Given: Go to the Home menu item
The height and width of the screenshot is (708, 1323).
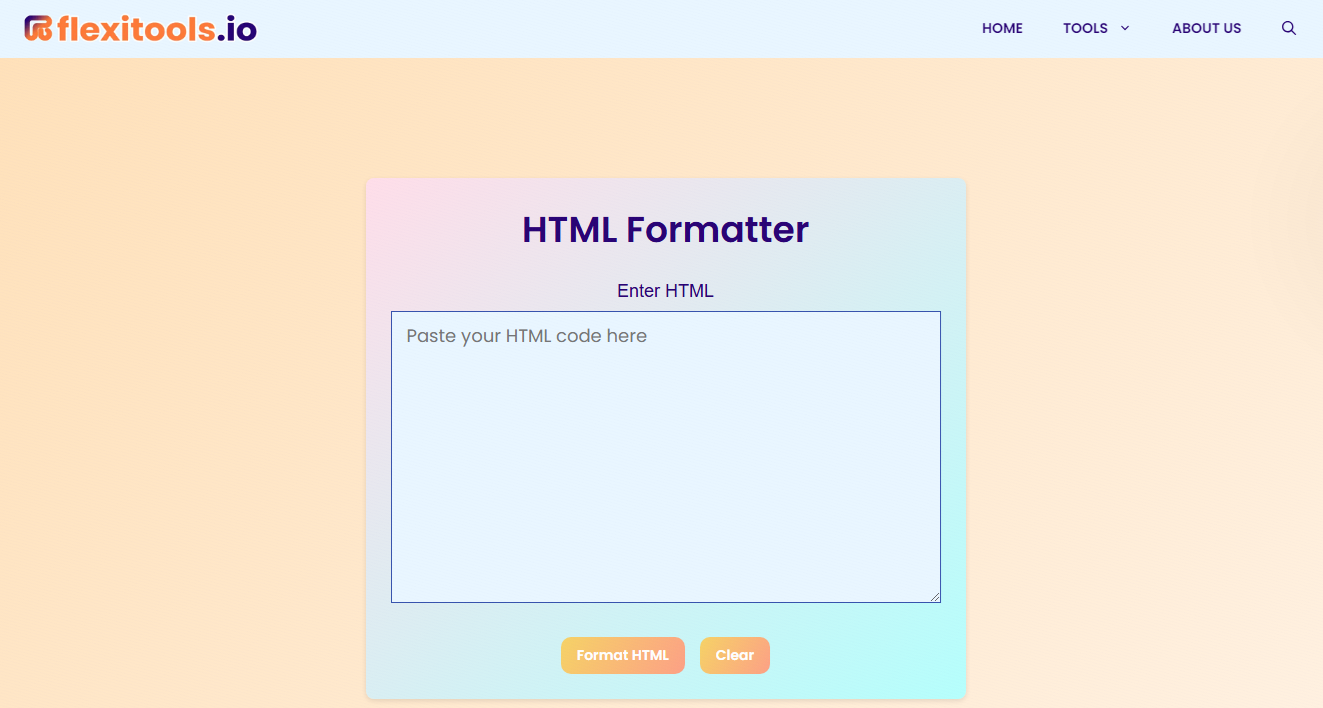Looking at the screenshot, I should pyautogui.click(x=1002, y=28).
